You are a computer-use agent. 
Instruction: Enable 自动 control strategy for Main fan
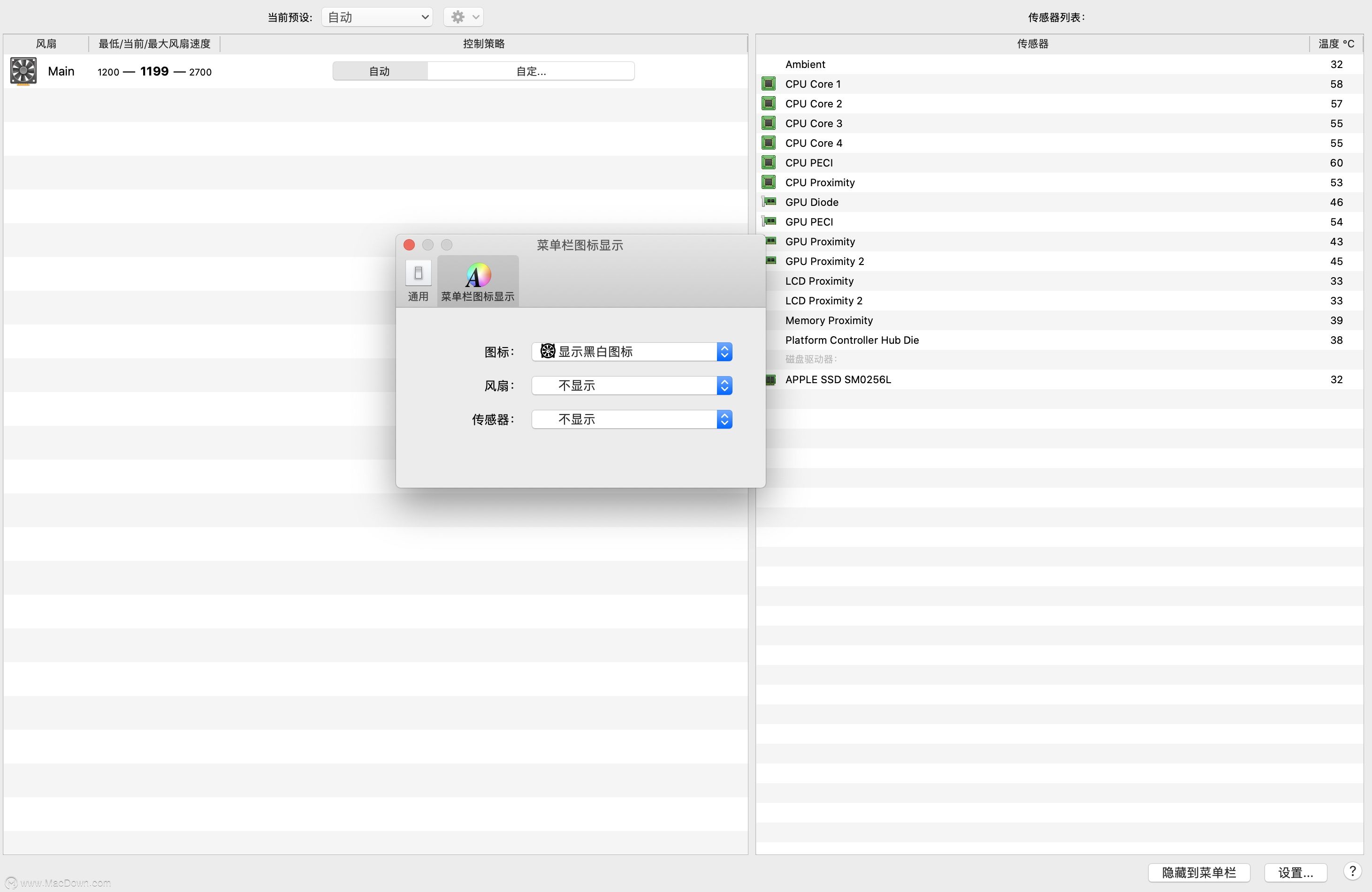pyautogui.click(x=379, y=71)
